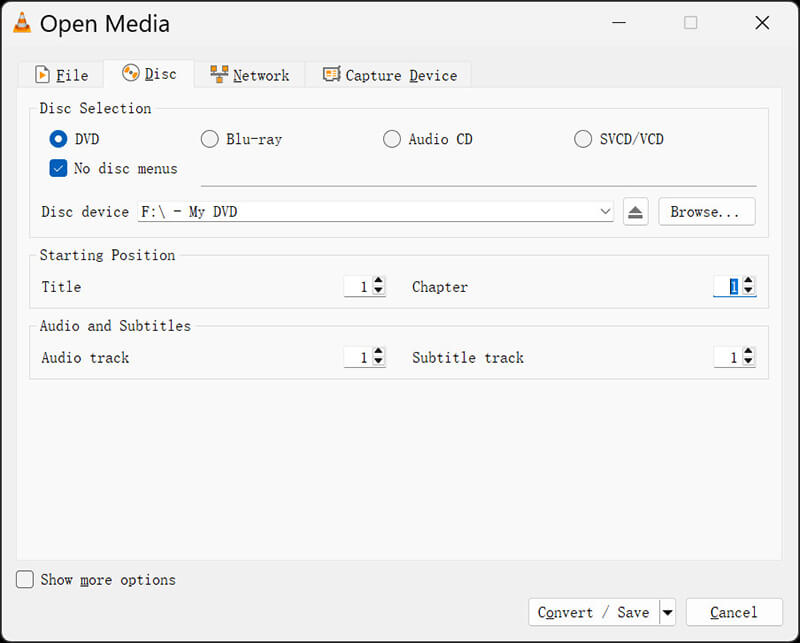This screenshot has width=800, height=643.
Task: Click the media file icon on the File tab
Action: pyautogui.click(x=43, y=74)
